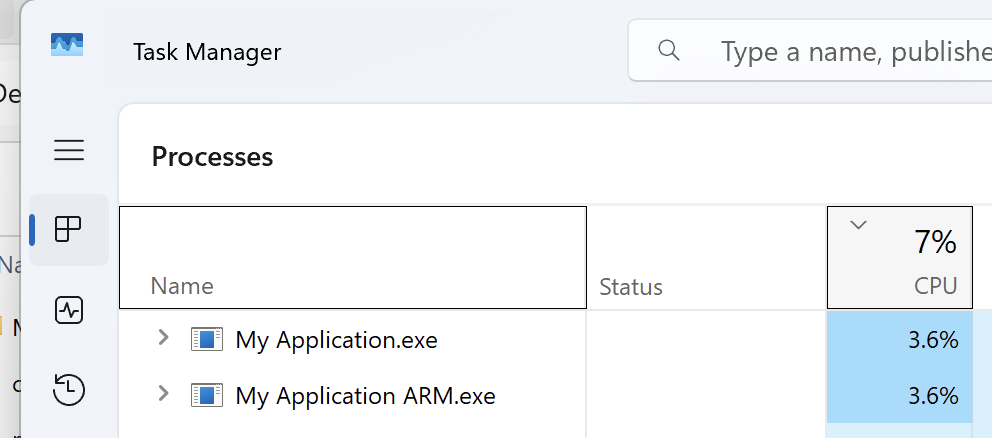
Task: Click the My Application ARM.exe program icon
Action: click(x=205, y=396)
